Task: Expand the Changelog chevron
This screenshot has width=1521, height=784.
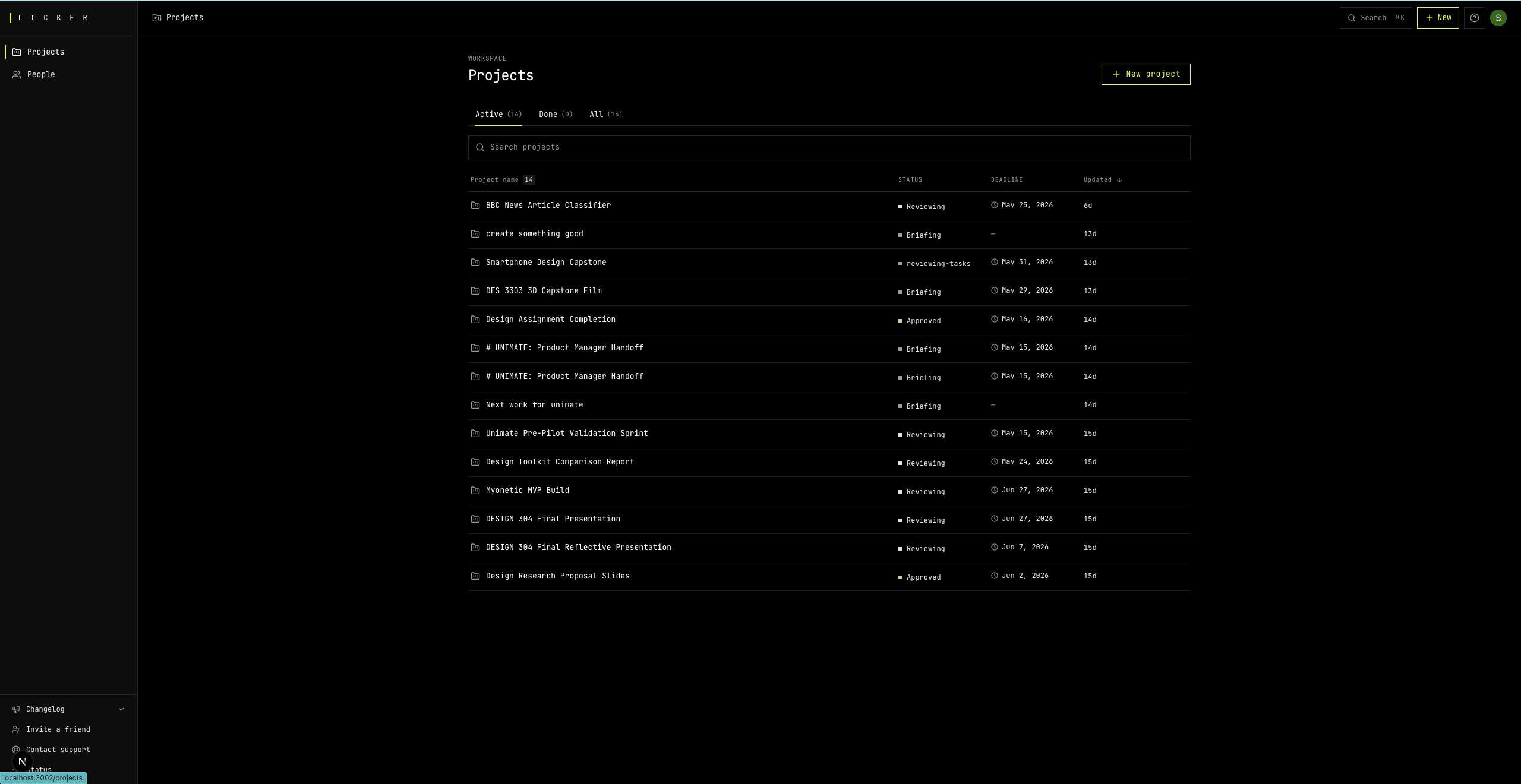Action: [121, 709]
